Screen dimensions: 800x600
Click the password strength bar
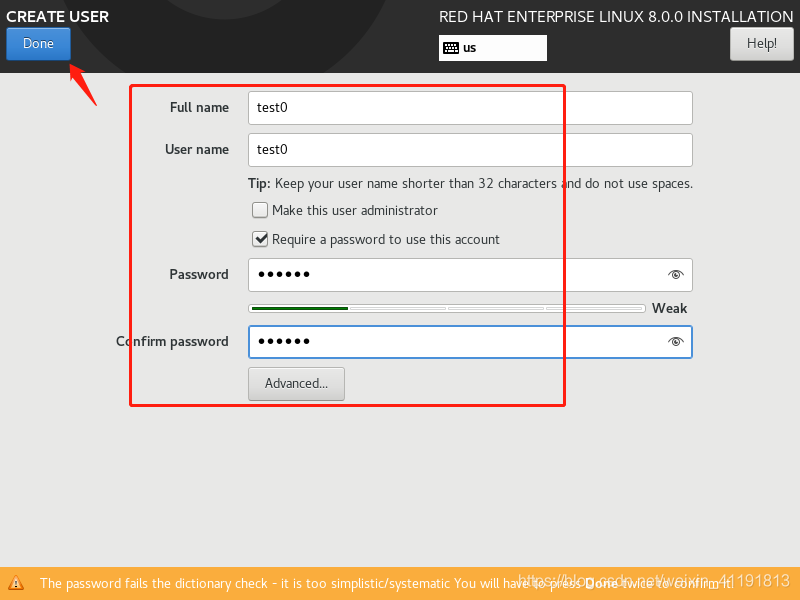(x=446, y=308)
